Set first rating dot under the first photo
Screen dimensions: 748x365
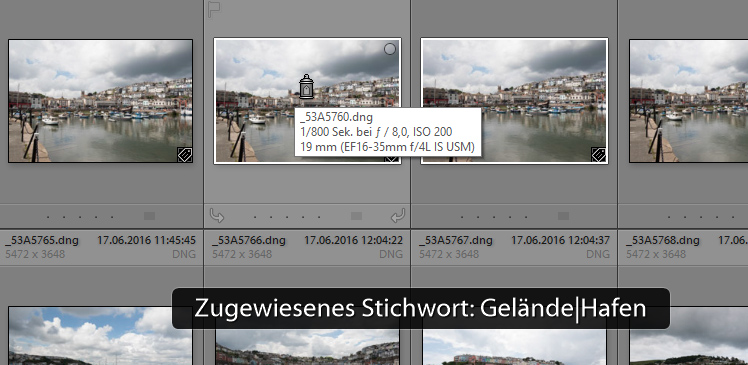tap(48, 217)
